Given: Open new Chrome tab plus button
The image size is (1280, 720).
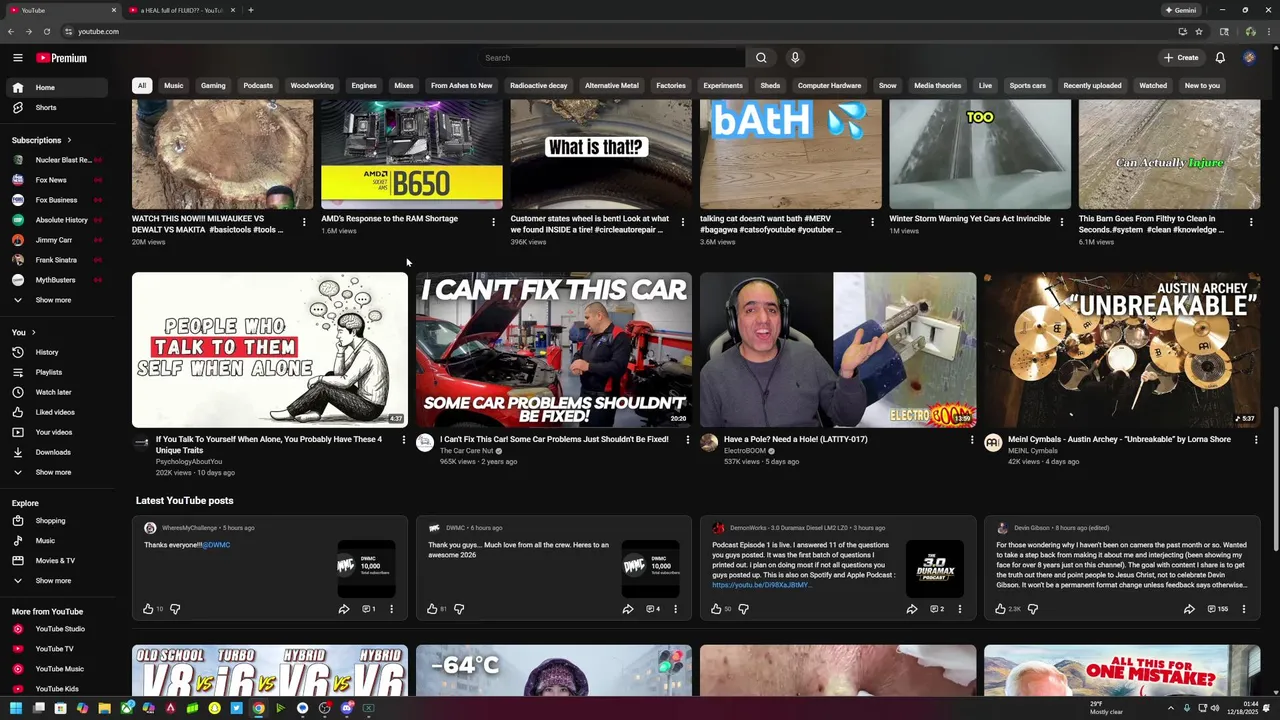Looking at the screenshot, I should click(250, 10).
